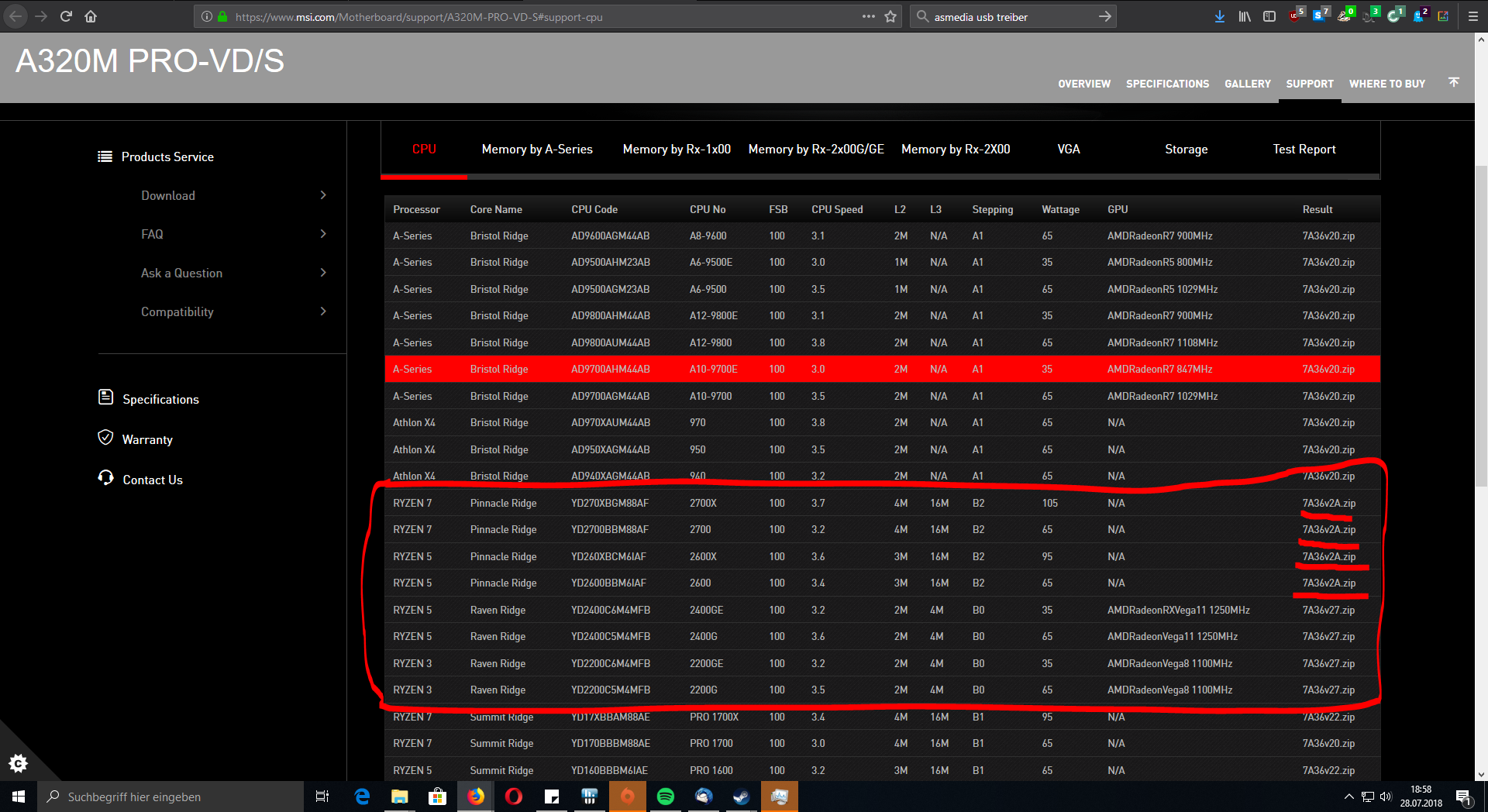This screenshot has height=812, width=1488.
Task: Open the GALLERY page
Action: [1248, 84]
